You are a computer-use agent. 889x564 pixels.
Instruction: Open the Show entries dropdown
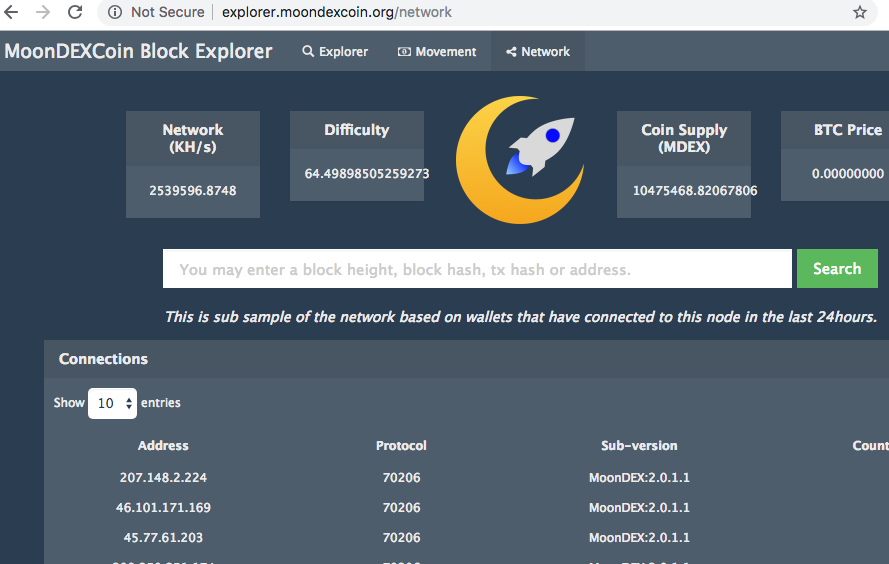coord(112,403)
